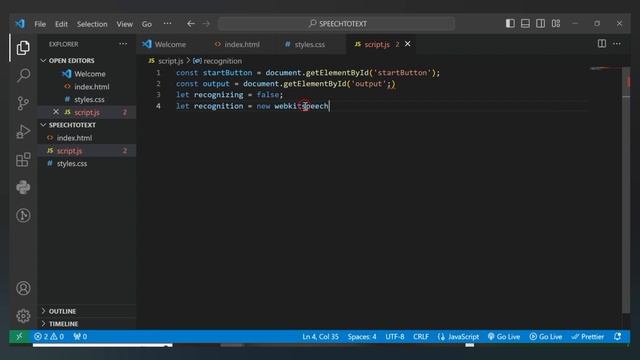Open editor More Actions ellipsis

coord(617,43)
